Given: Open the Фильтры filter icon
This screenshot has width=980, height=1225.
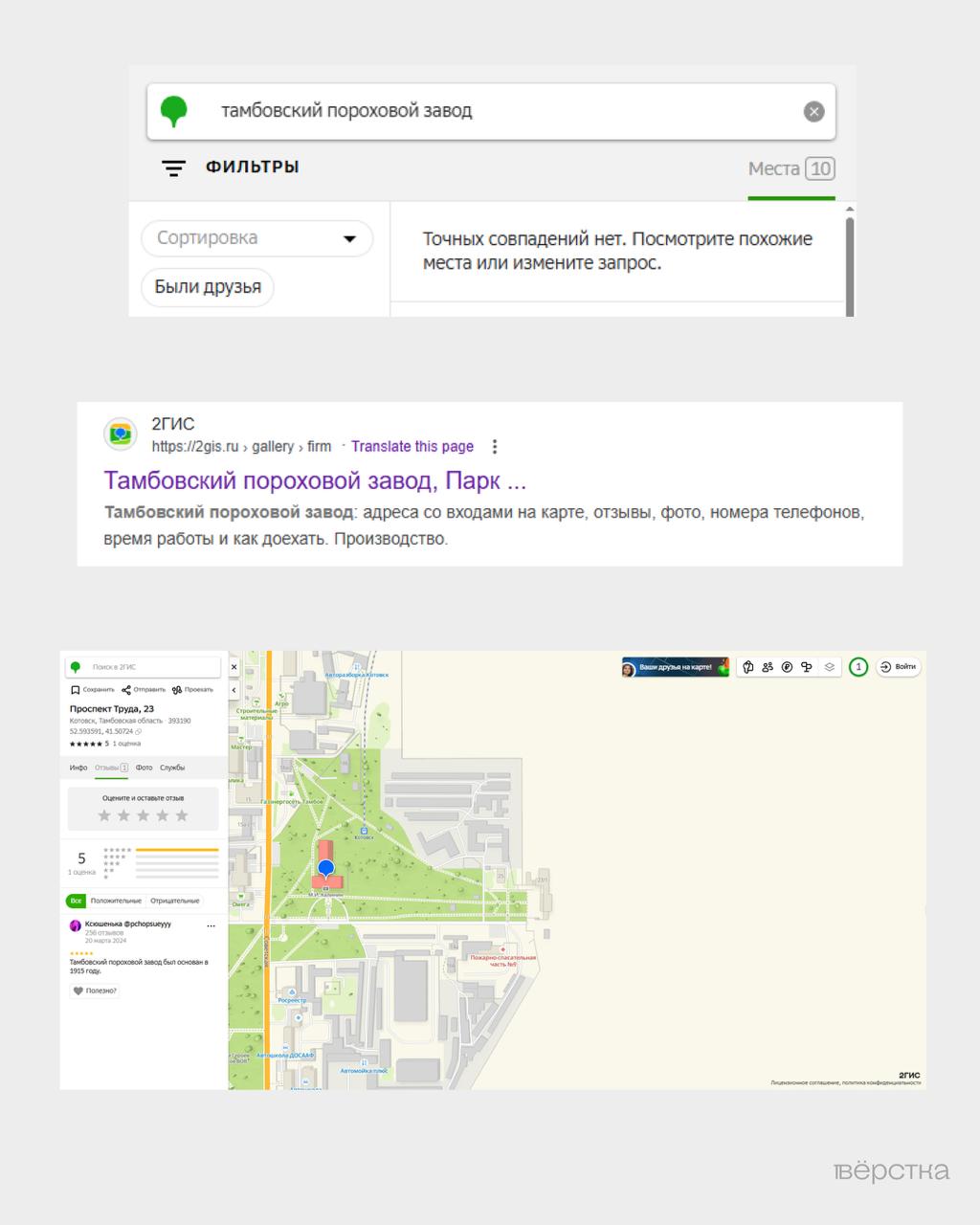Looking at the screenshot, I should pos(173,168).
